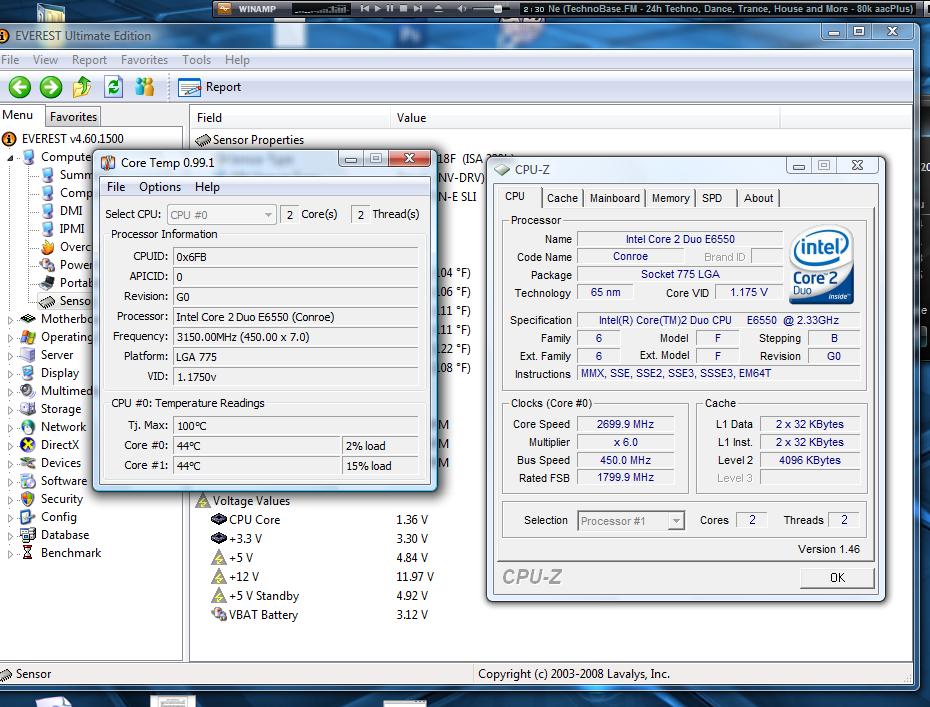This screenshot has width=930, height=707.
Task: Open the EVEREST Report menu
Action: pos(90,60)
